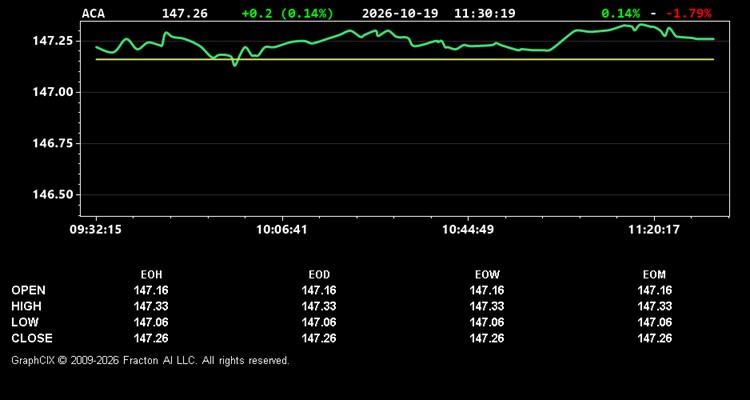Click the 09:32:15 time axis label
This screenshot has height=400, width=750.
(96, 230)
